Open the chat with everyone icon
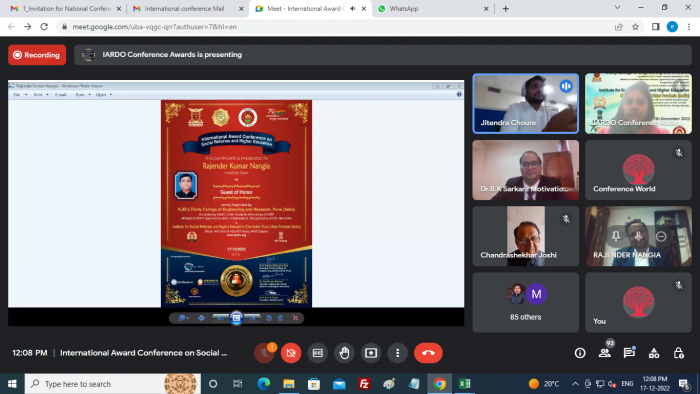This screenshot has height=394, width=700. click(629, 353)
